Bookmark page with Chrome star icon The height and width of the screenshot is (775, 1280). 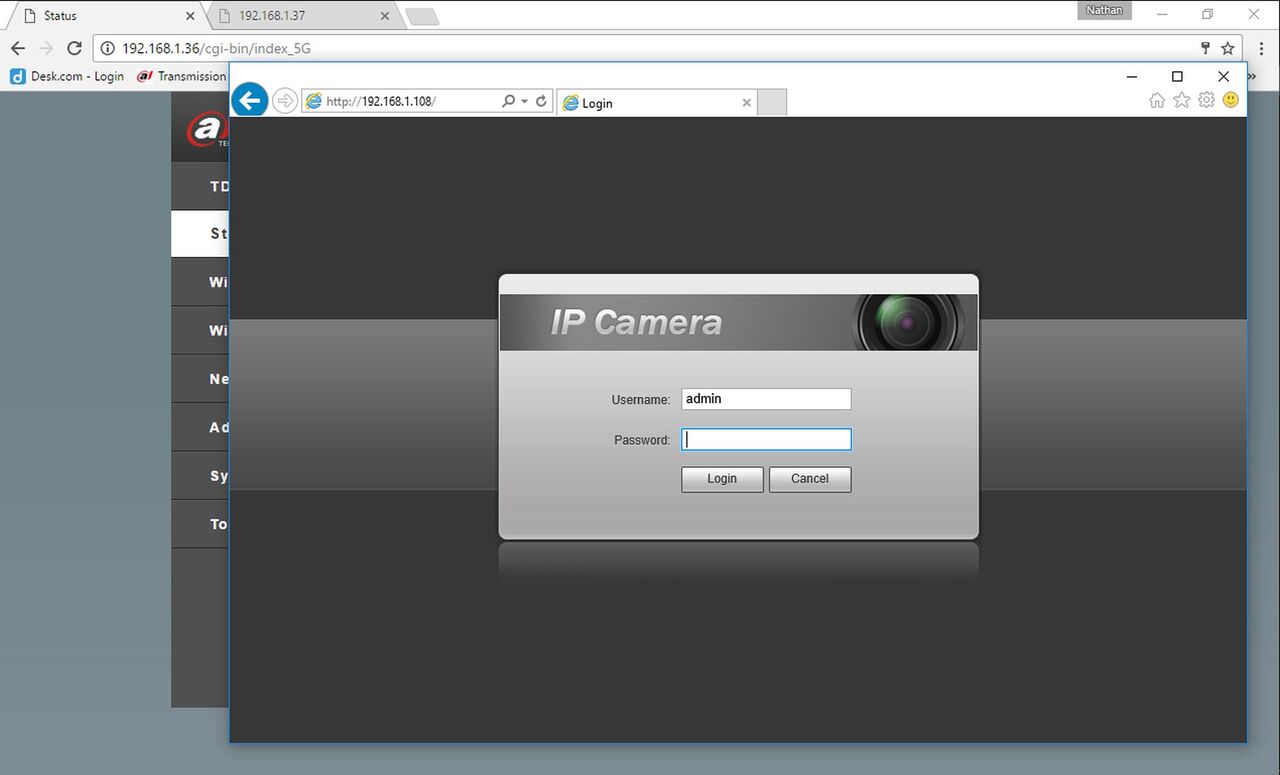tap(1228, 48)
